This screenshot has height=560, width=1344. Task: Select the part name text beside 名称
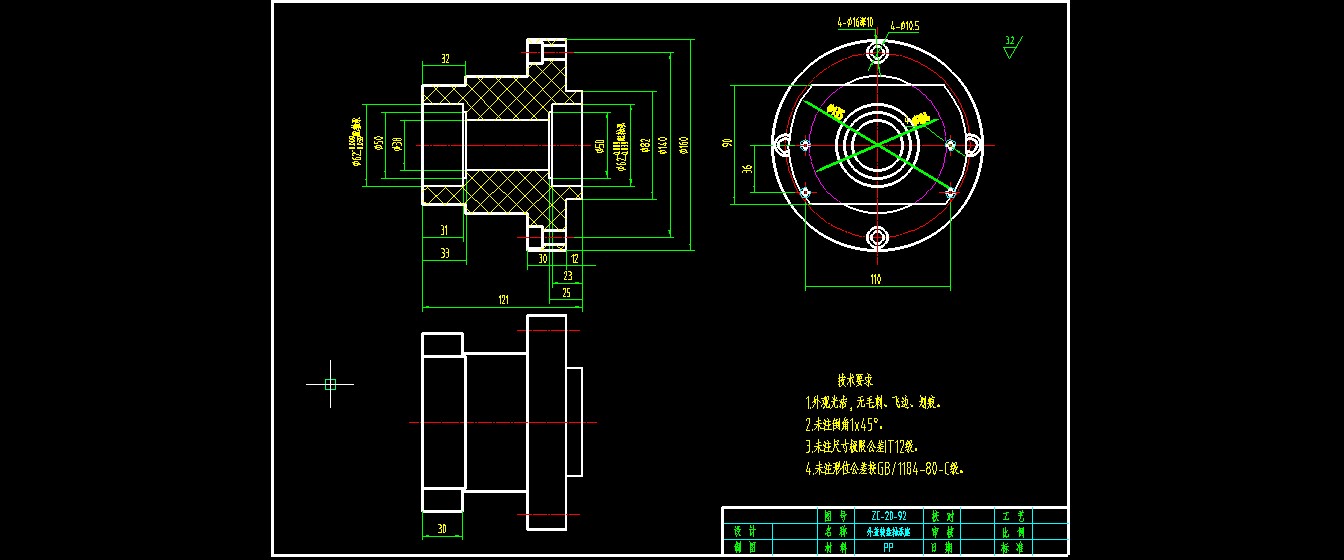pos(888,532)
